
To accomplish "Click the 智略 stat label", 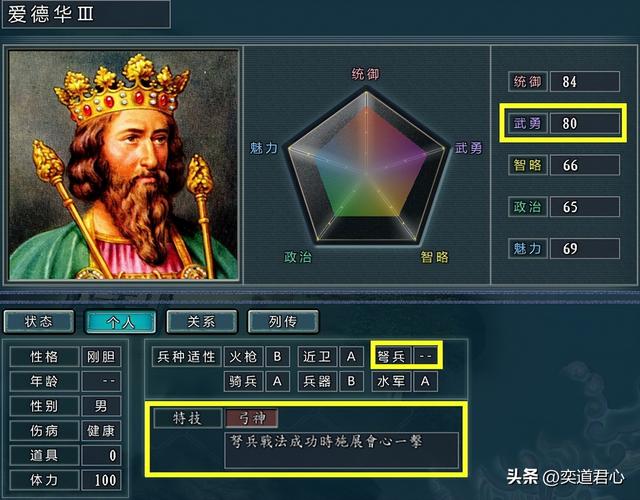I will [527, 165].
